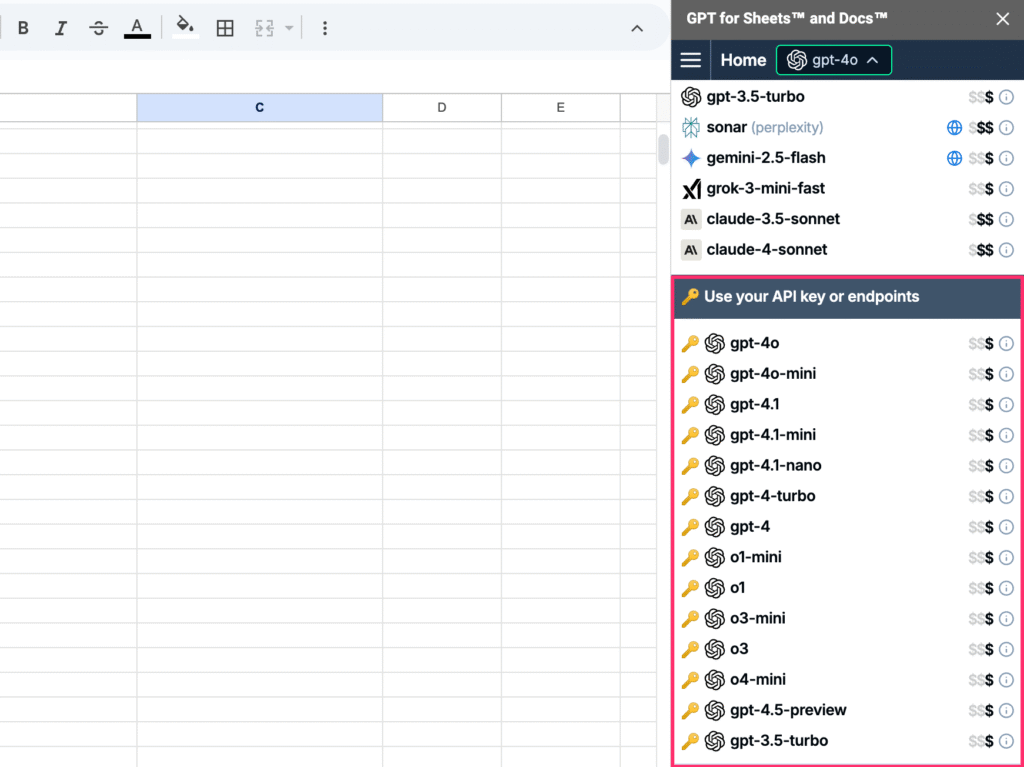
Task: Select the o1-mini model
Action: coord(847,557)
